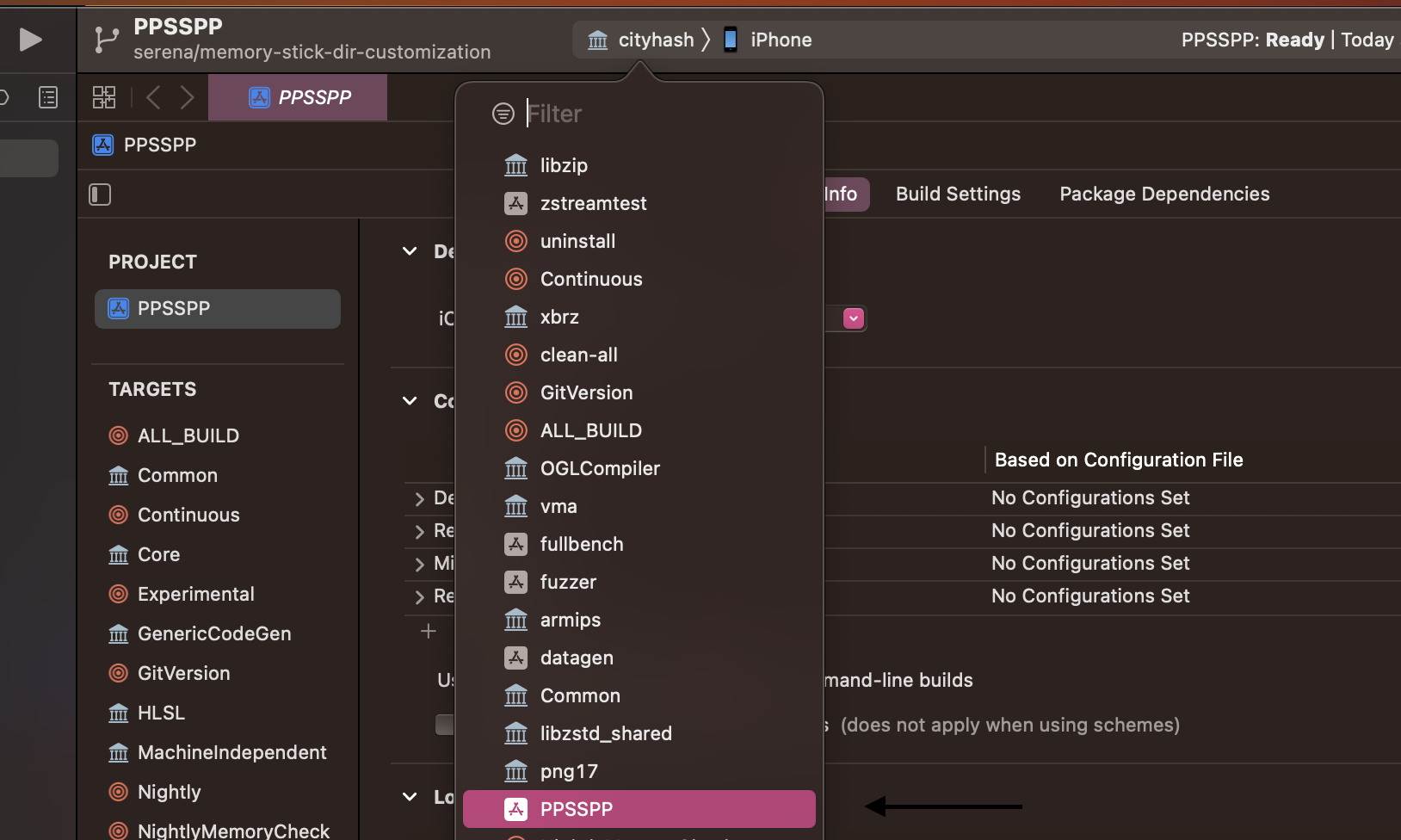The width and height of the screenshot is (1401, 840).
Task: Open the Package Dependencies tab
Action: [x=1164, y=195]
